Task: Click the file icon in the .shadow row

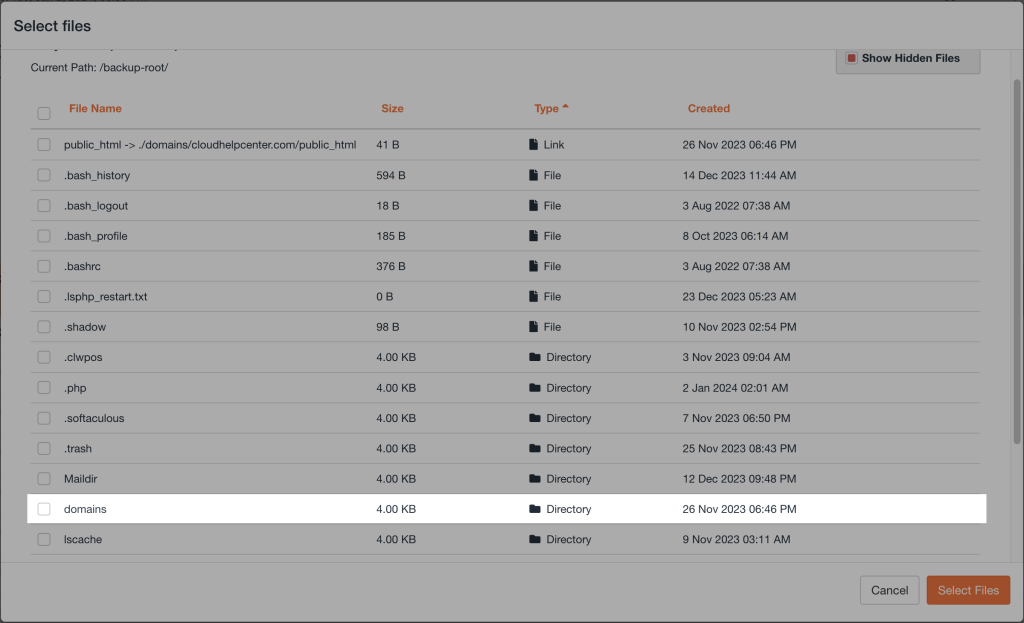Action: pos(534,327)
